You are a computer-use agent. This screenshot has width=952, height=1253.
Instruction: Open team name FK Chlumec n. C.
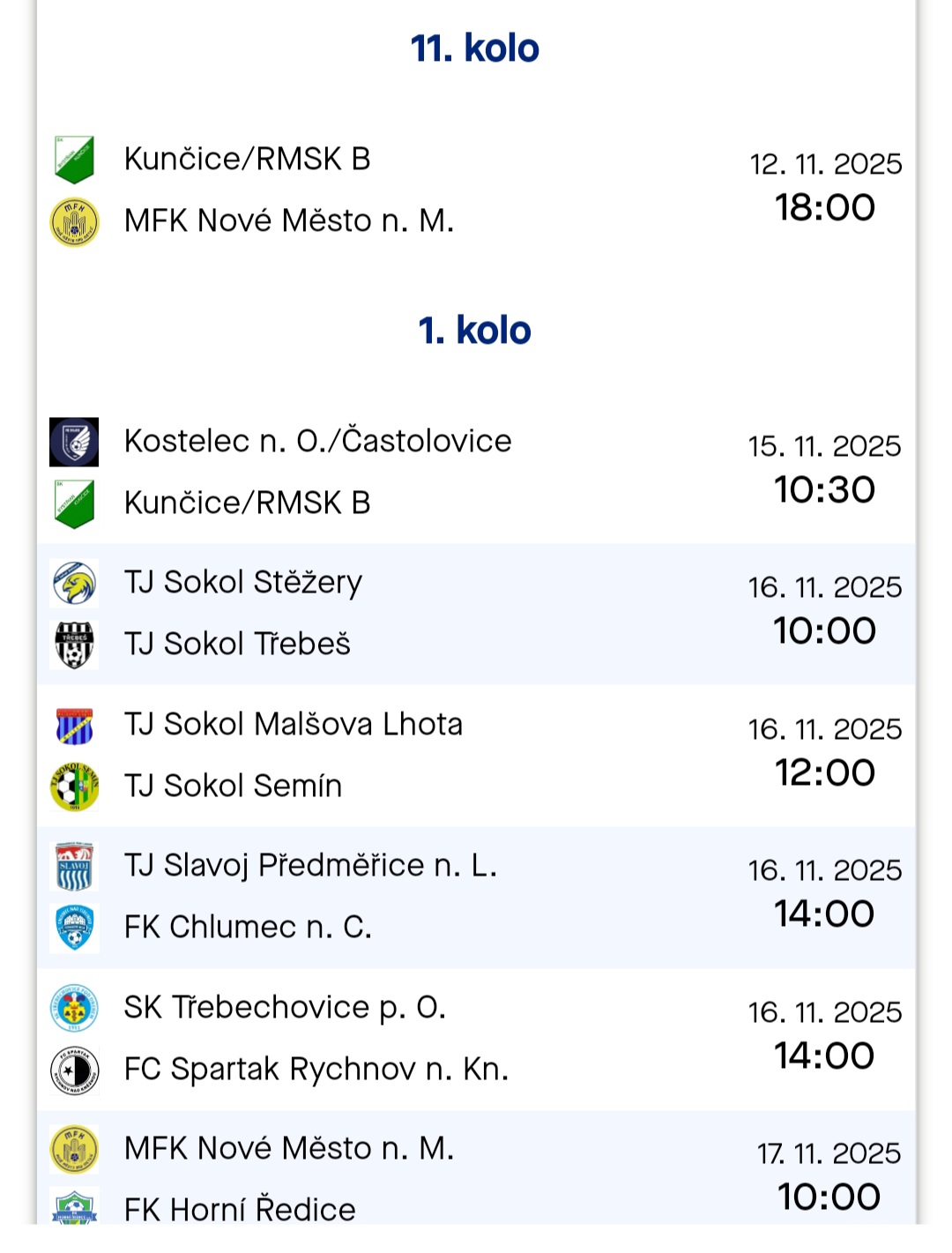[248, 928]
